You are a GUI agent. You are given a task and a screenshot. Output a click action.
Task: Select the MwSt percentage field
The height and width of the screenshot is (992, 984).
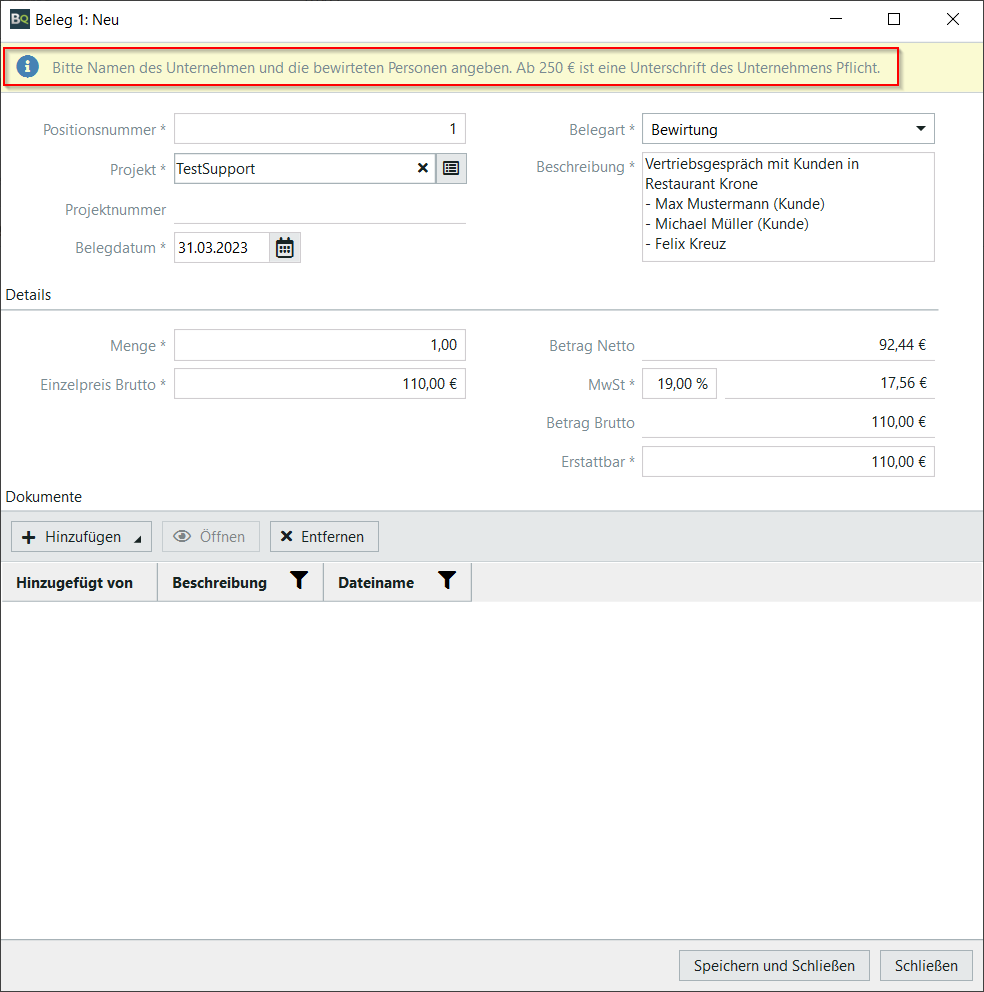(x=679, y=384)
